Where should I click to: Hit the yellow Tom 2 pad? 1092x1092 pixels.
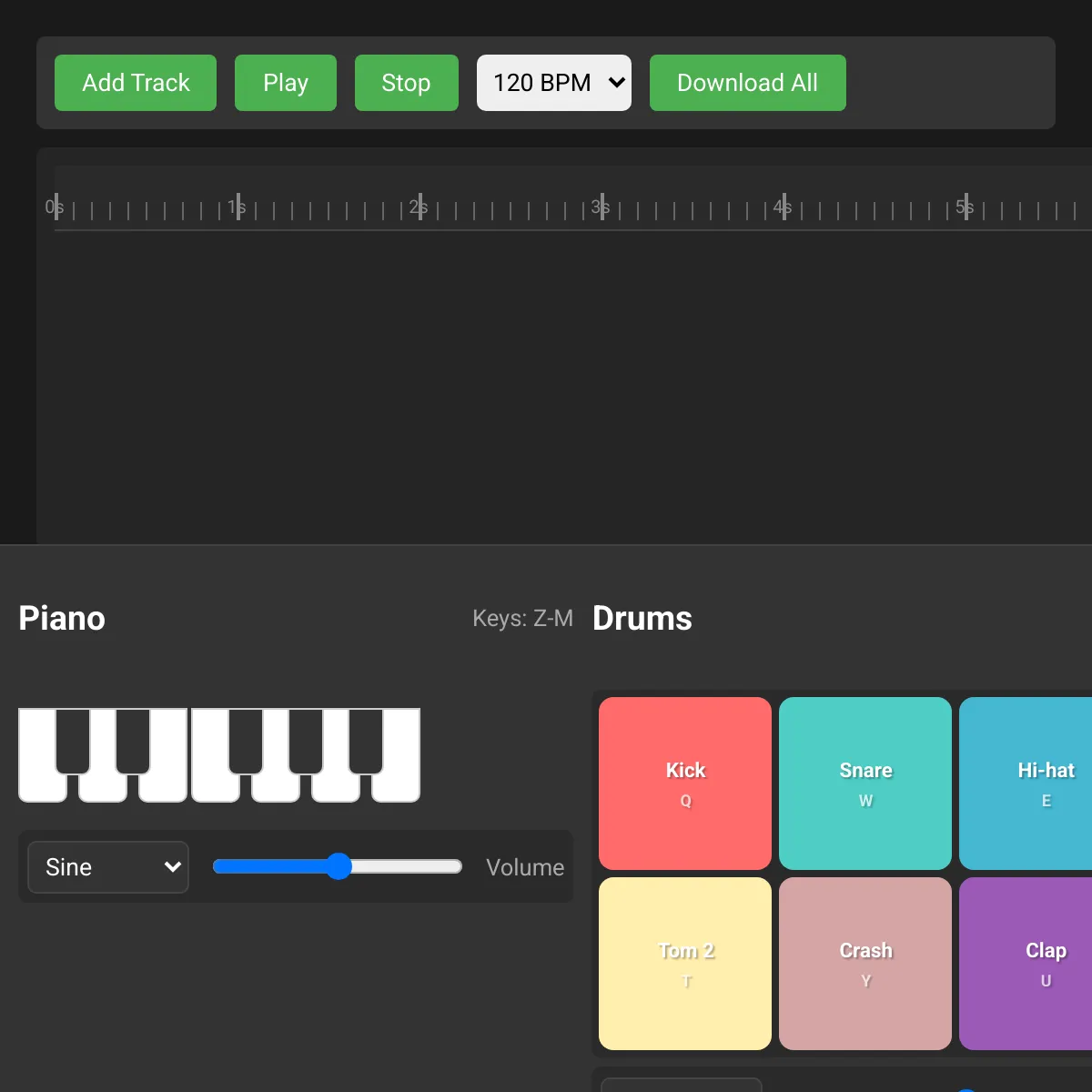(x=684, y=963)
